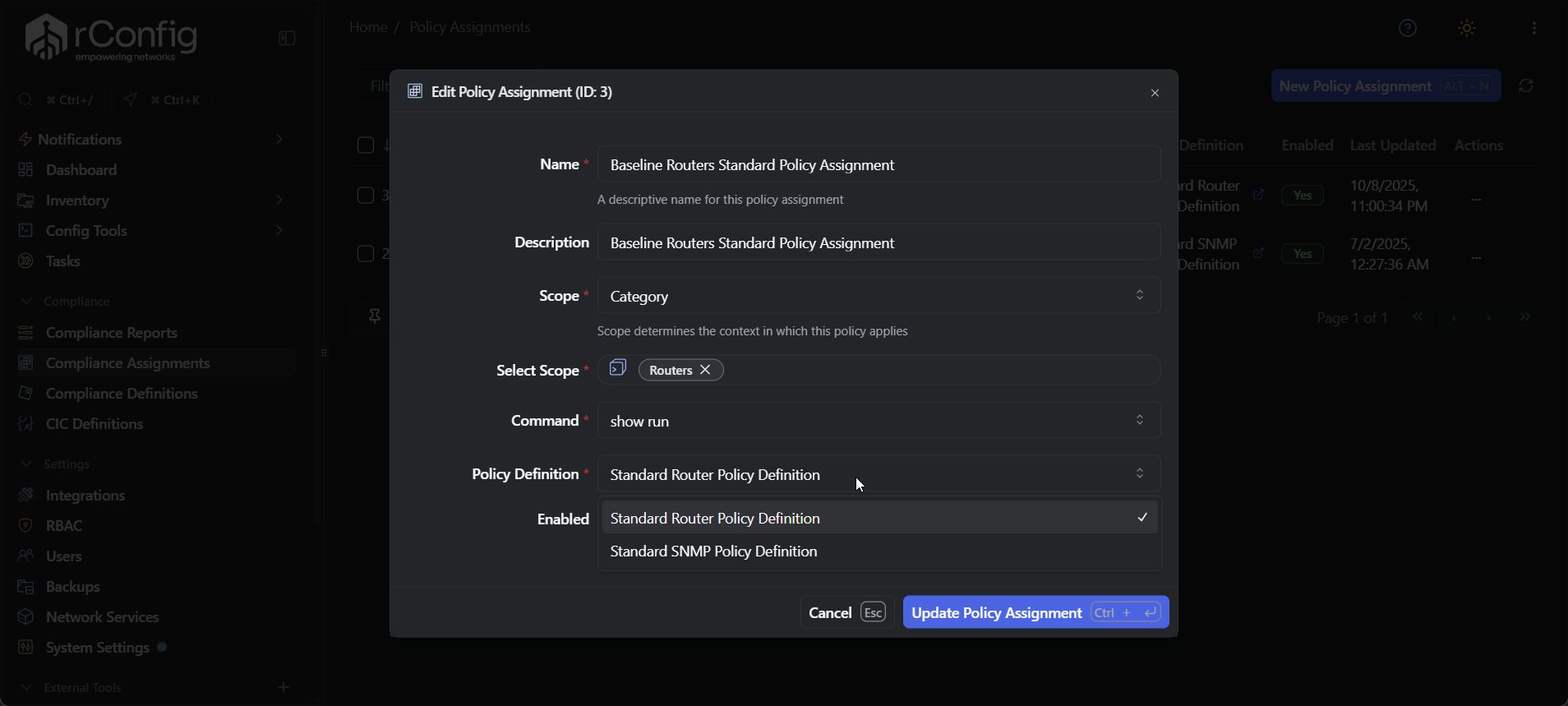Expand the Config Tools chevron
Image resolution: width=1568 pixels, height=706 pixels.
[279, 230]
